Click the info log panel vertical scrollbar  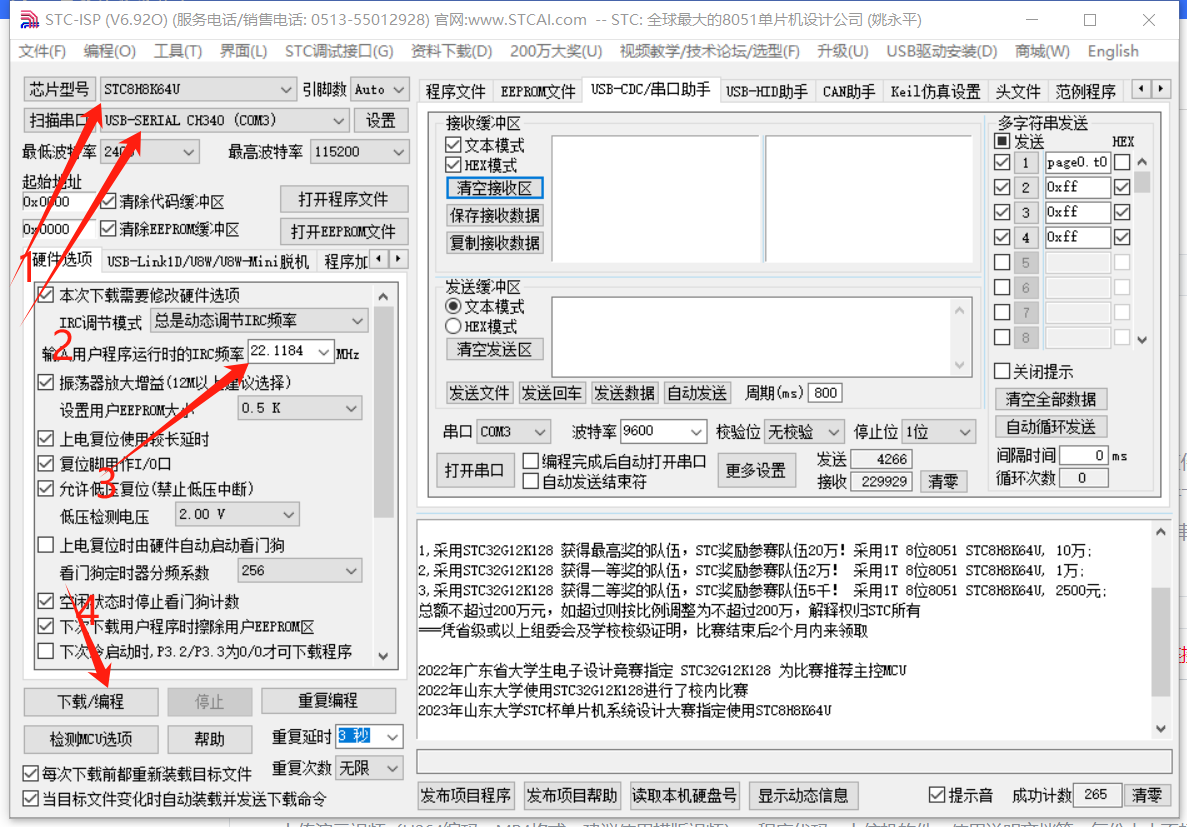1161,630
